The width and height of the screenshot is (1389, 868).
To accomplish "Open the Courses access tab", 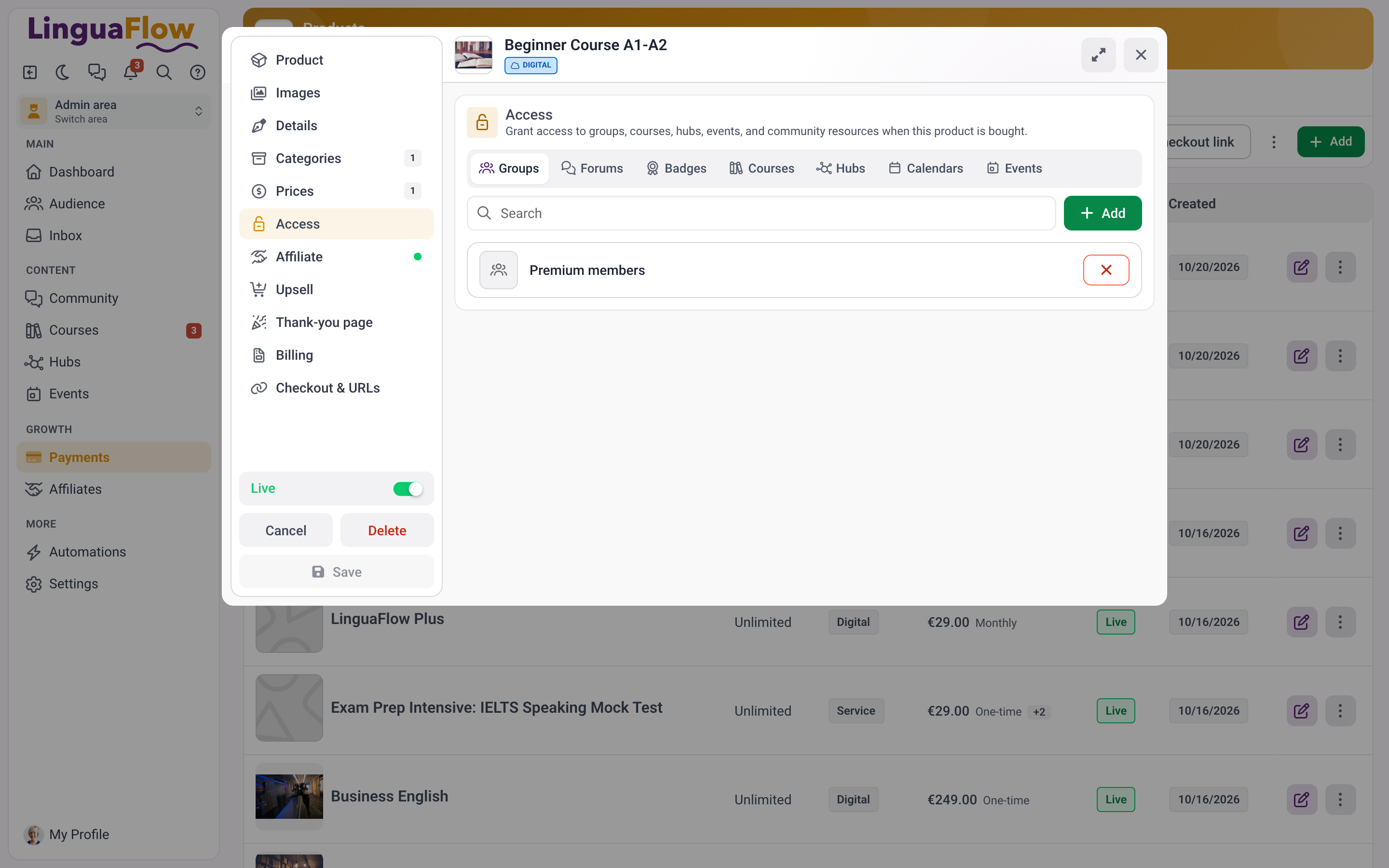I will (762, 168).
